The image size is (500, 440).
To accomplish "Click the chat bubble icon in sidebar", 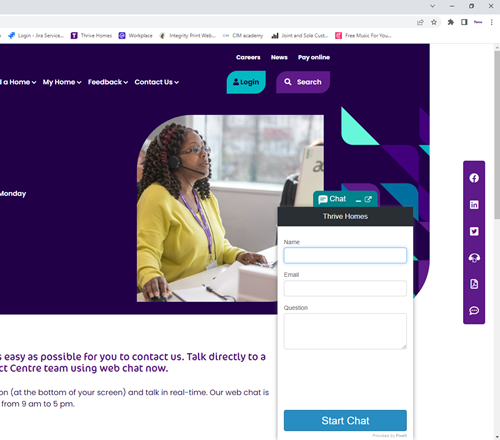I will pyautogui.click(x=474, y=311).
